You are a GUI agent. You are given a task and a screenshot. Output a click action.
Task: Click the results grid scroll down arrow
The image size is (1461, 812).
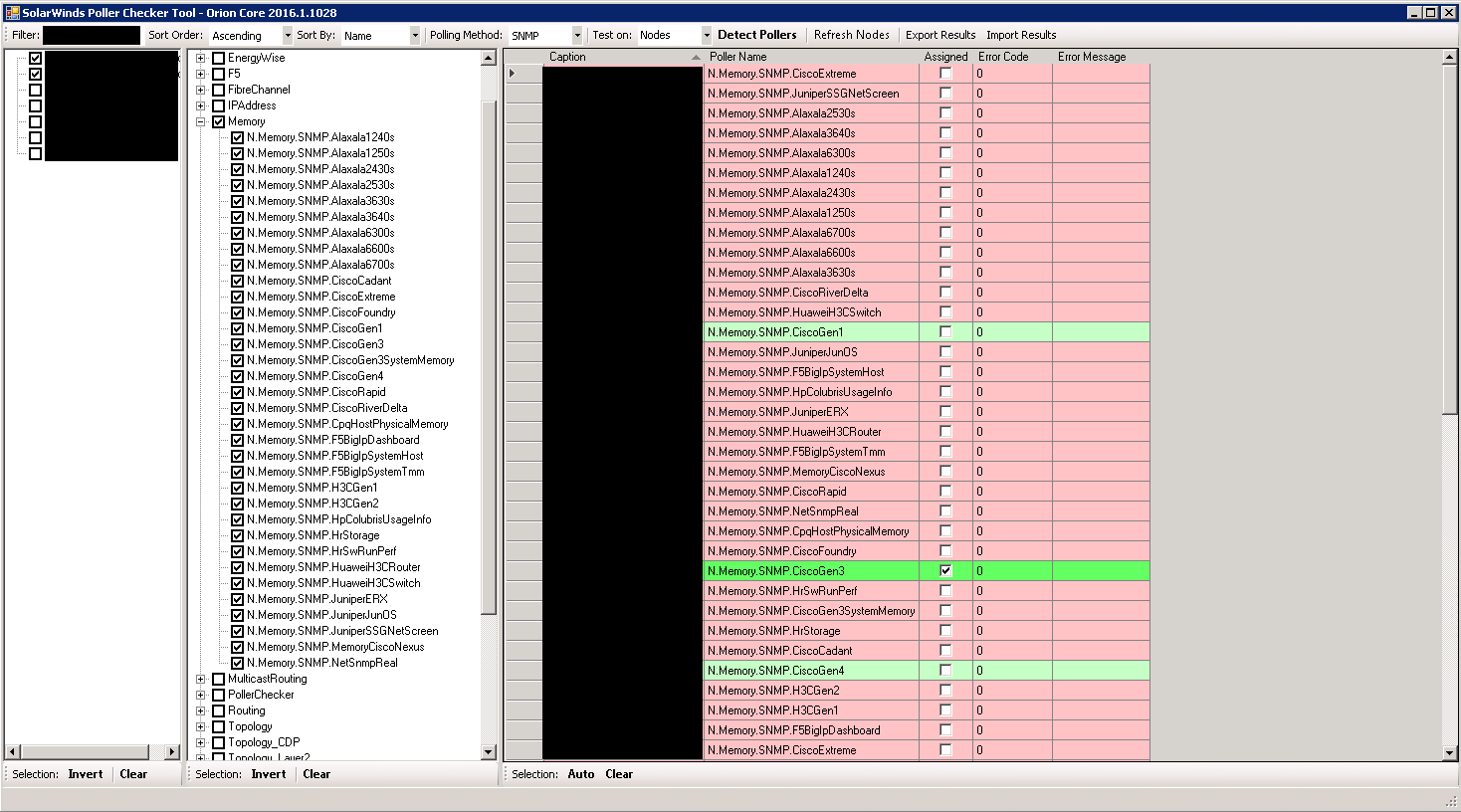1450,753
